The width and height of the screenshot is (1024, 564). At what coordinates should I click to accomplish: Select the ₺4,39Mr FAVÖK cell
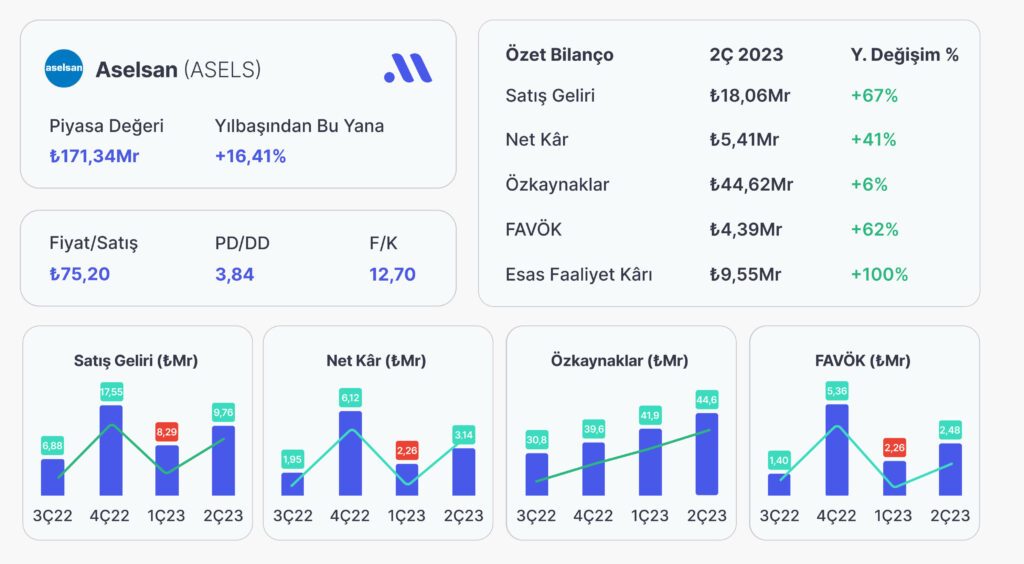[x=746, y=230]
